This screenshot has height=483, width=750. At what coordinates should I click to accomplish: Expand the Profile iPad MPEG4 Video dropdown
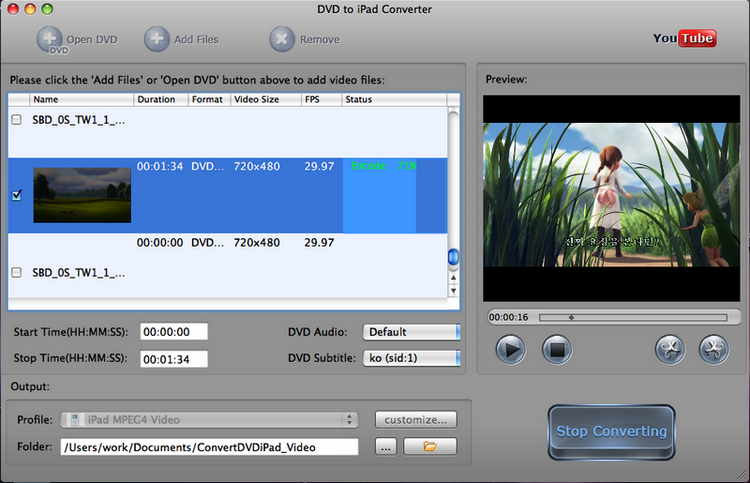pyautogui.click(x=209, y=420)
